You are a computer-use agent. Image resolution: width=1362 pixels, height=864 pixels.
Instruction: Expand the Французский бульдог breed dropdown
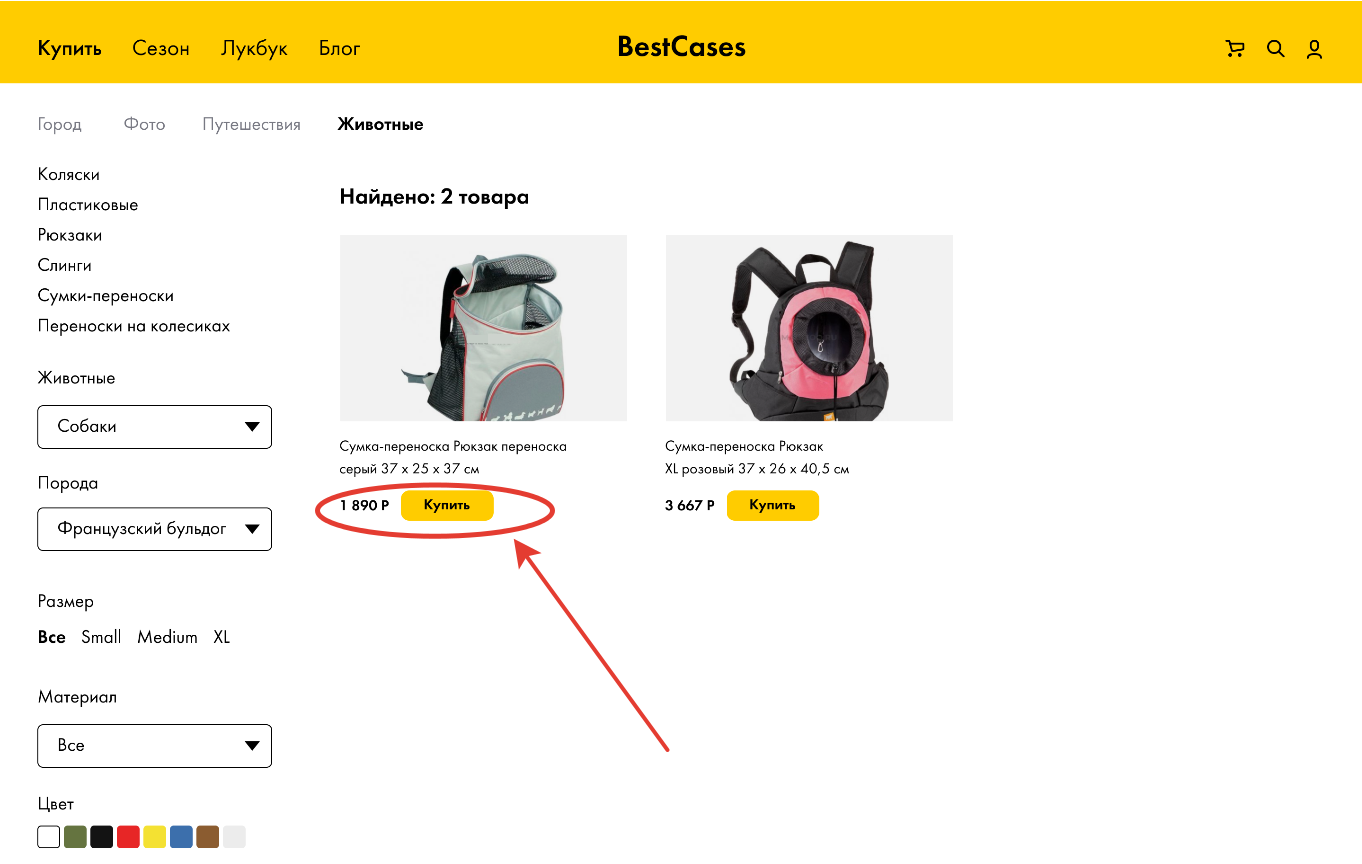[154, 529]
